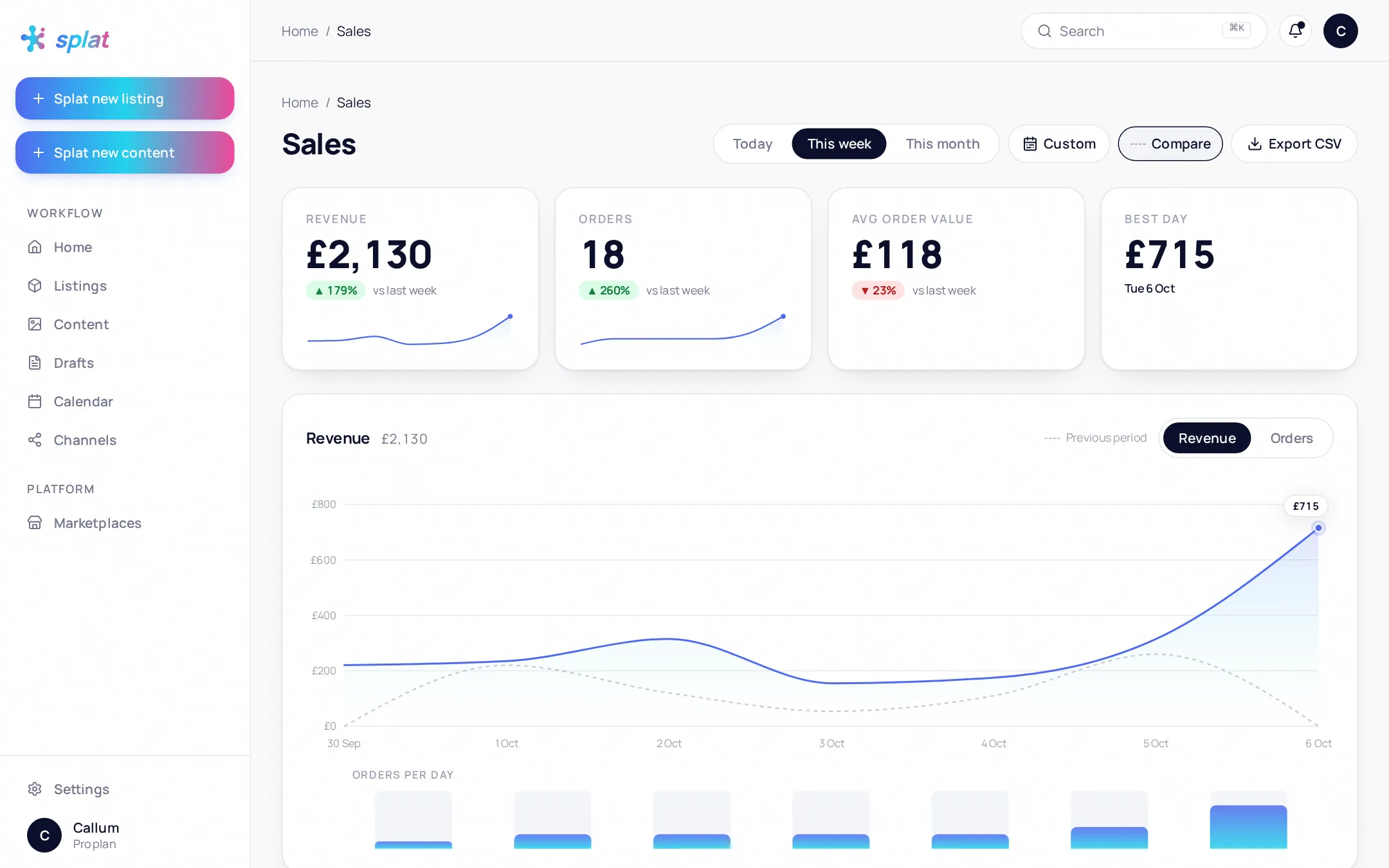Switch chart to Orders view
Viewport: 1389px width, 868px height.
click(1291, 438)
